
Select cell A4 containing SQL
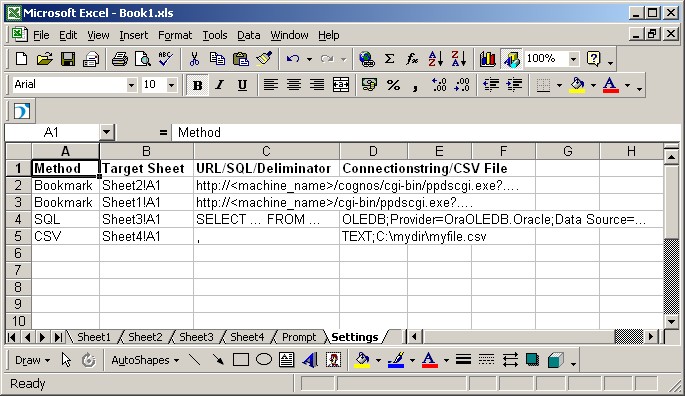tap(66, 219)
